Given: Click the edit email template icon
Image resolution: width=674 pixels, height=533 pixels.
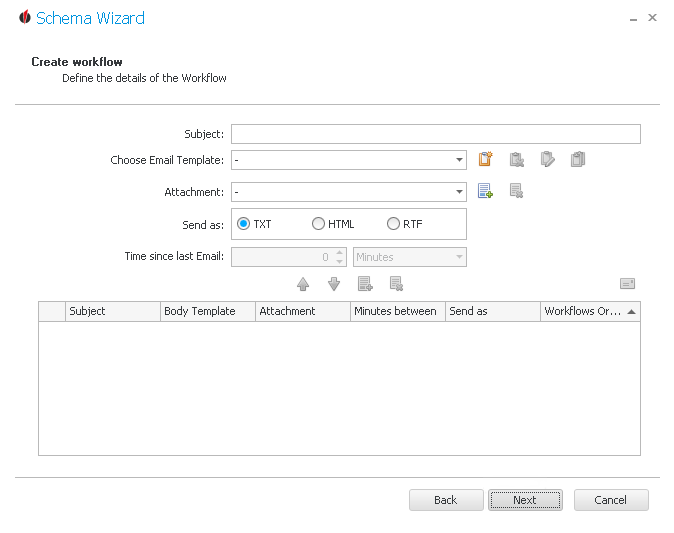Looking at the screenshot, I should (x=547, y=159).
